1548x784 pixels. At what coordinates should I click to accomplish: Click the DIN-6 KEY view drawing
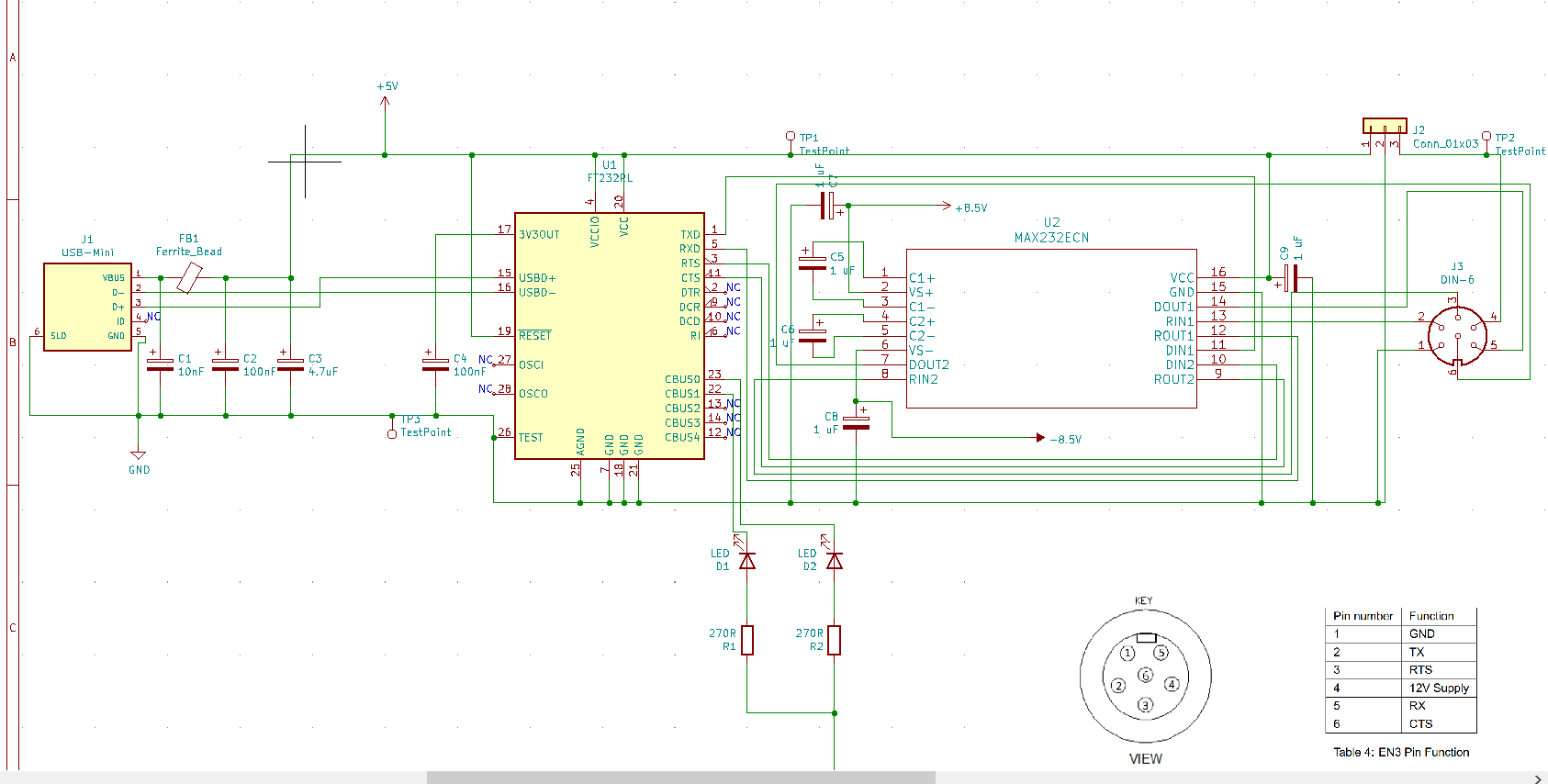click(1145, 678)
